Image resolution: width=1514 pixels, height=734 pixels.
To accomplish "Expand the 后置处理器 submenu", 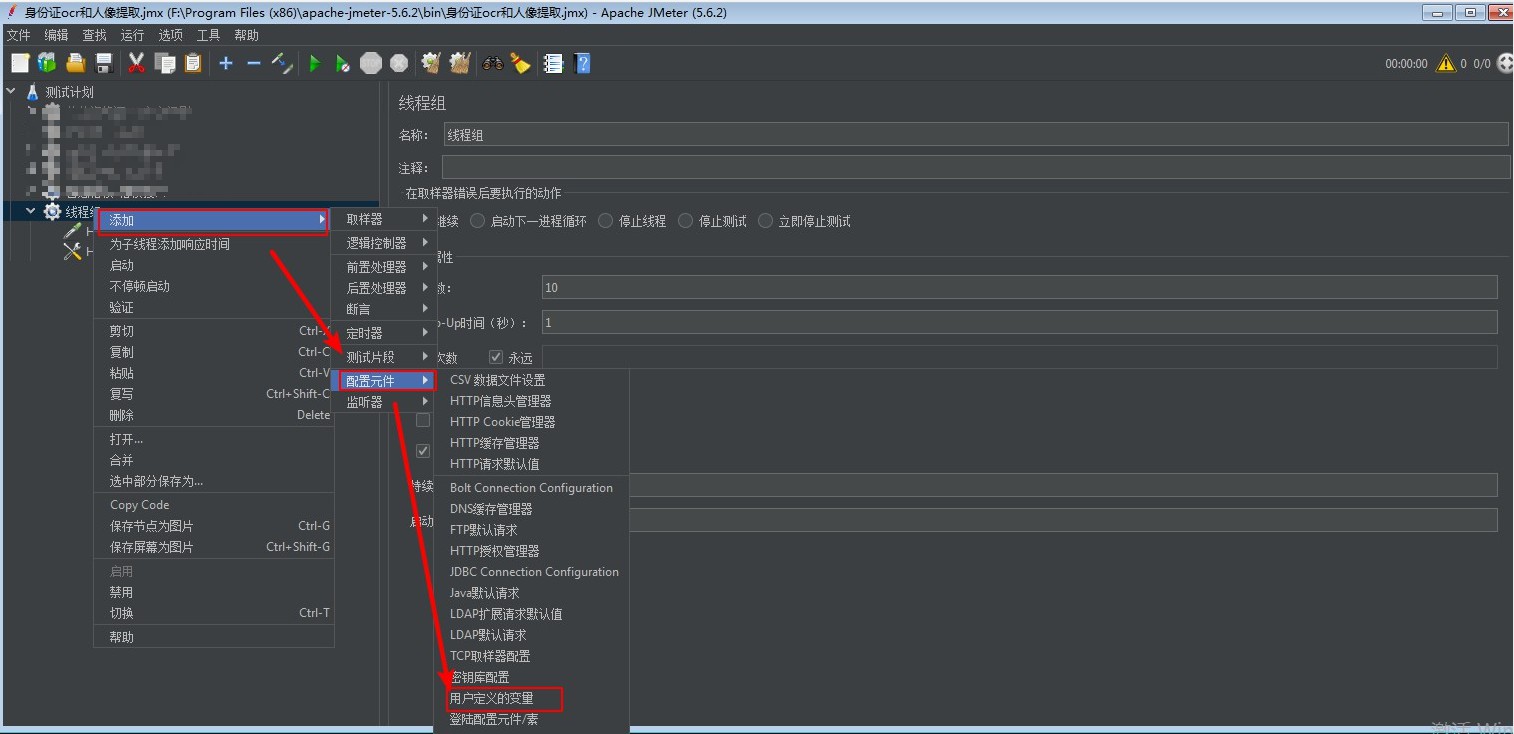I will pyautogui.click(x=384, y=288).
